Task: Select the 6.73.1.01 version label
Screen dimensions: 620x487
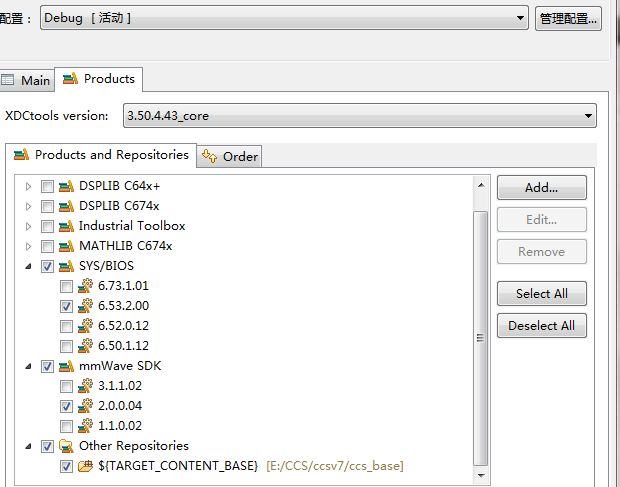Action: tap(123, 286)
